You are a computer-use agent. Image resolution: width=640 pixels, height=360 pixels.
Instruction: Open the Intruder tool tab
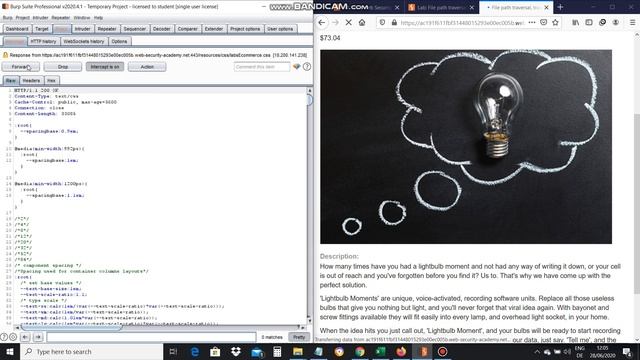coord(82,29)
